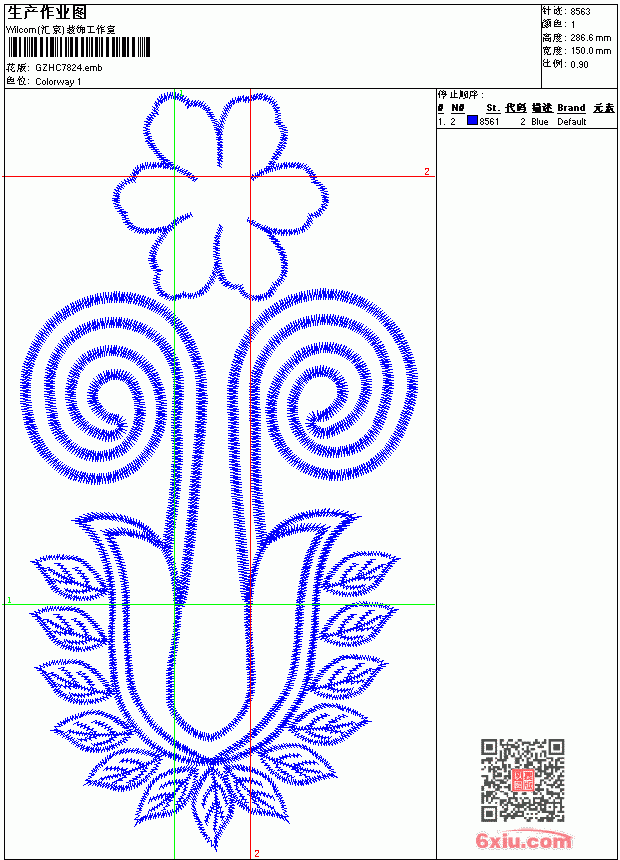Click the barcode under the Wilcom title
This screenshot has height=860, width=620.
78,47
